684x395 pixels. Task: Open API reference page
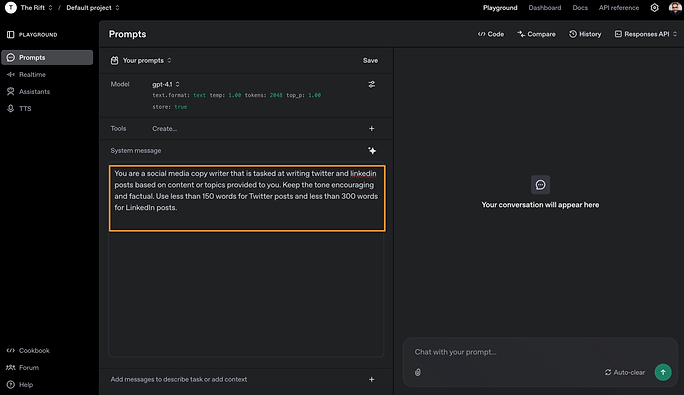tap(619, 7)
